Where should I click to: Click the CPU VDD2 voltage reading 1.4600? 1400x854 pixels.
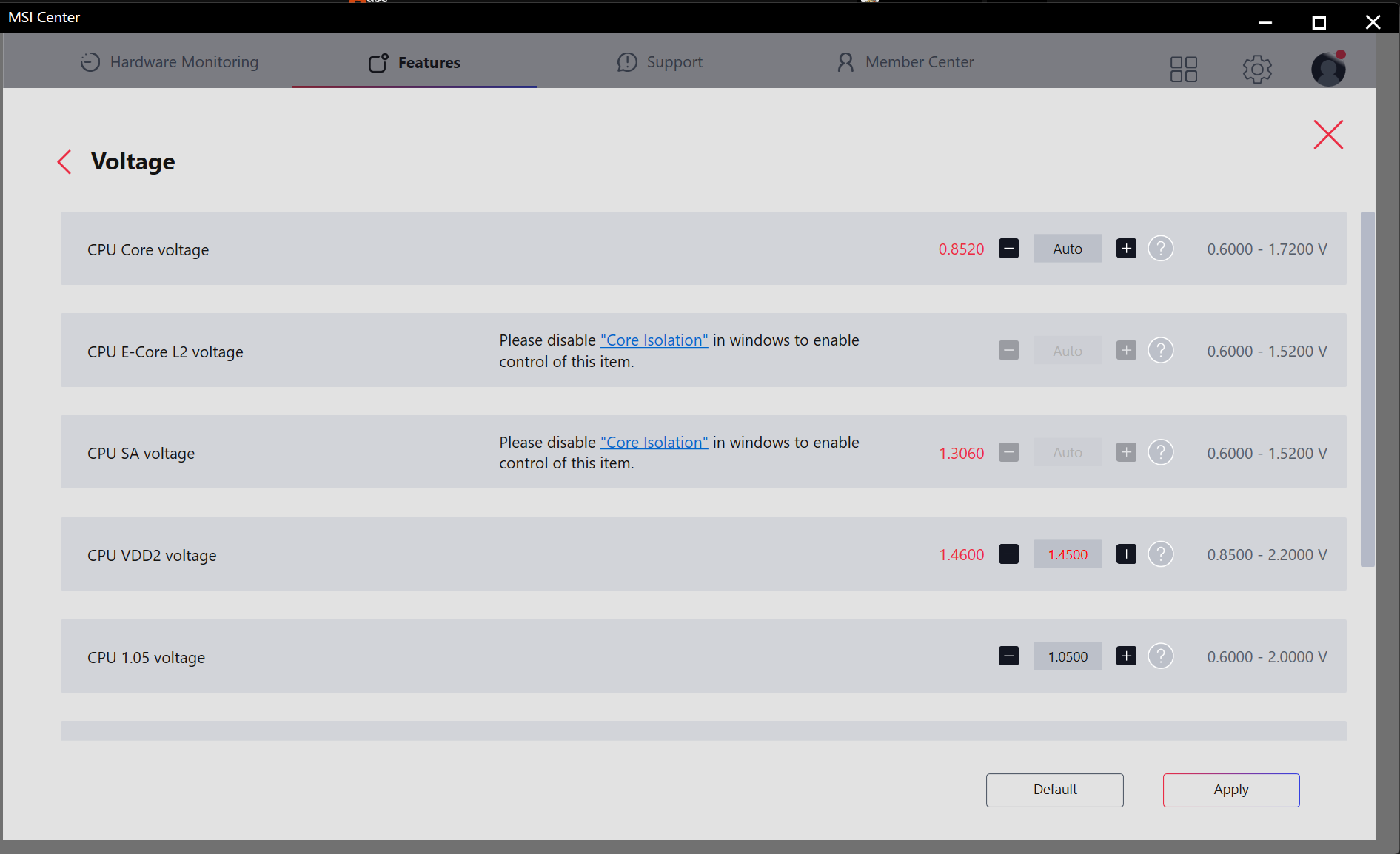click(x=962, y=555)
